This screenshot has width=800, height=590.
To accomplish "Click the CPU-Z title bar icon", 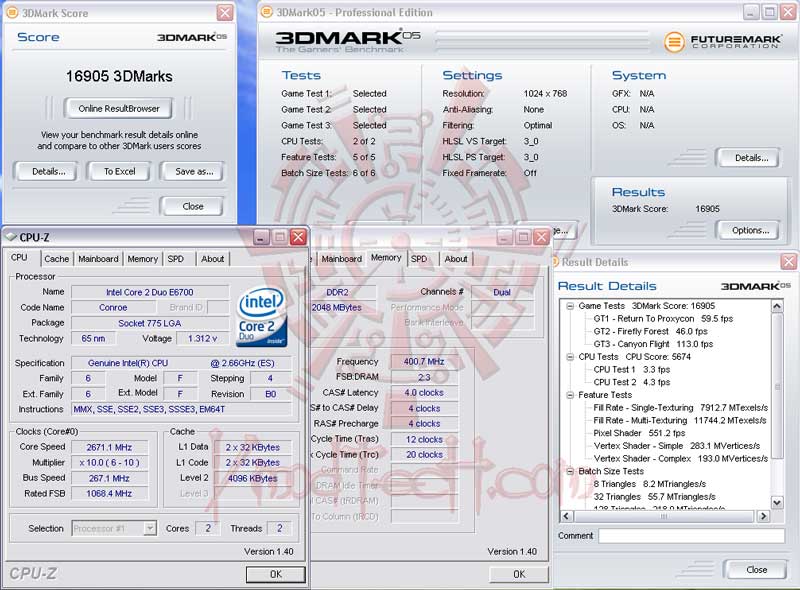I will tap(11, 237).
